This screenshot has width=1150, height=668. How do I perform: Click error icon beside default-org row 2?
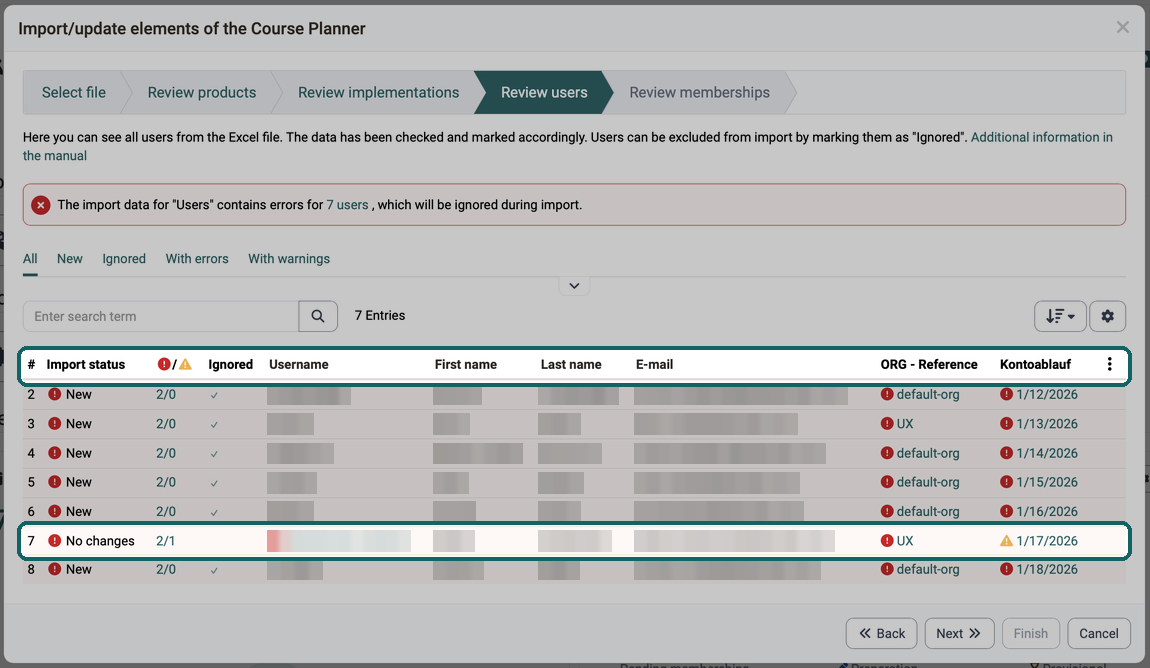(887, 394)
